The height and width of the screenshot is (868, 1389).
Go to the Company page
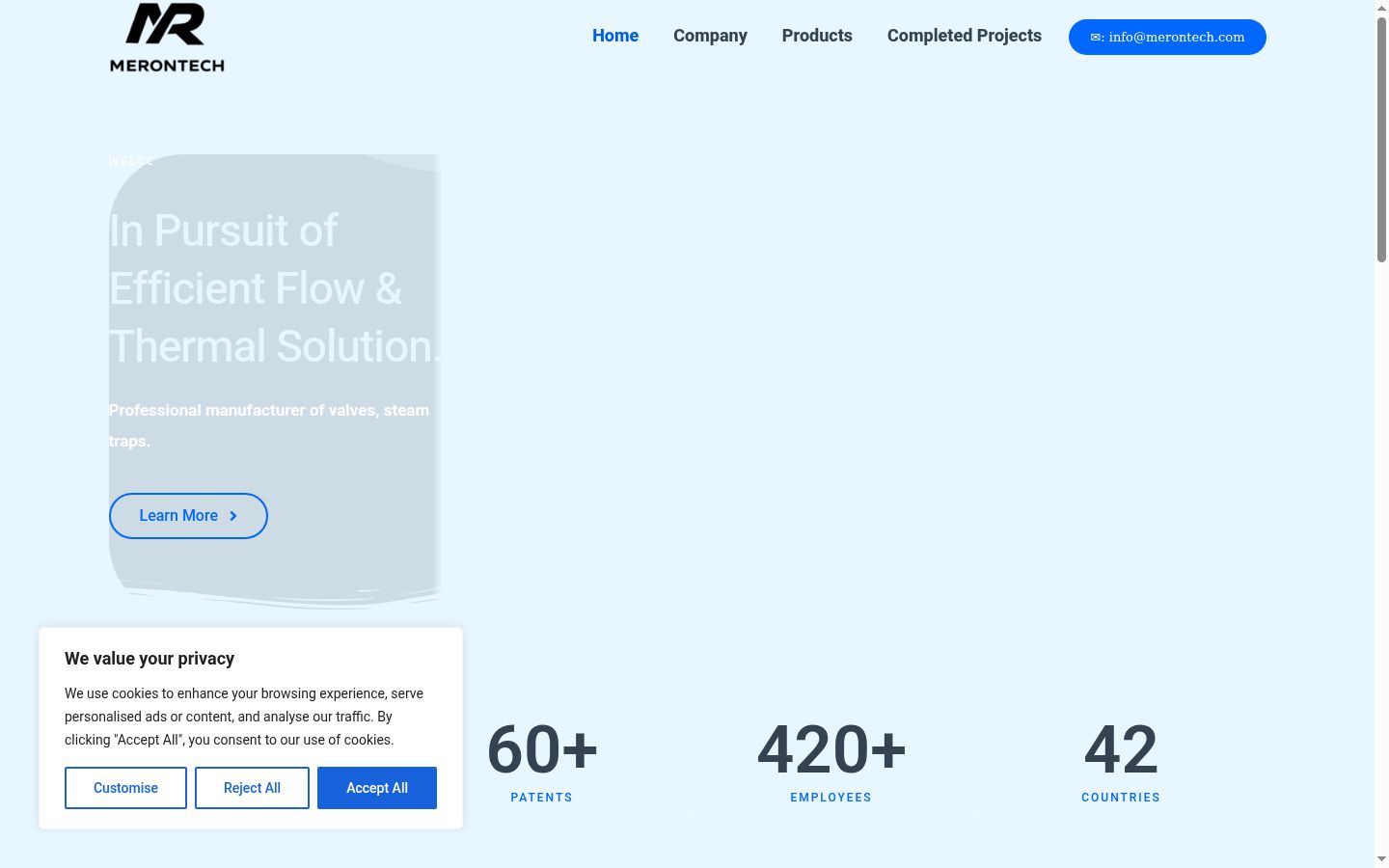tap(710, 36)
